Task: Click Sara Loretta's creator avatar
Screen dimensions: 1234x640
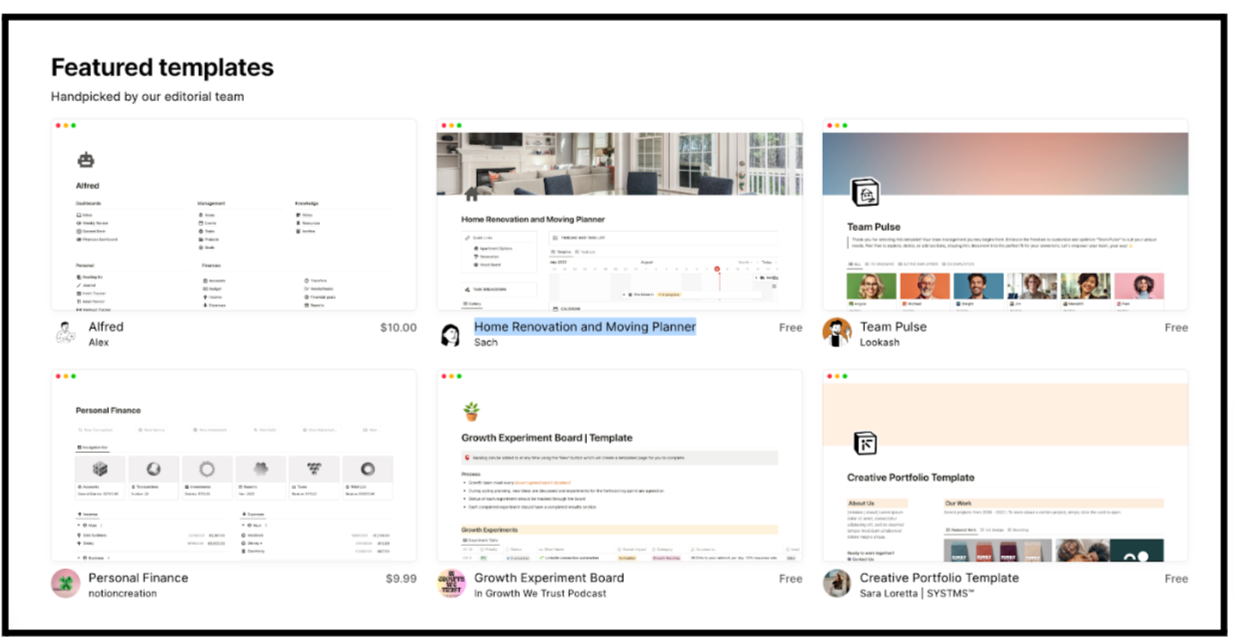Action: click(x=836, y=584)
